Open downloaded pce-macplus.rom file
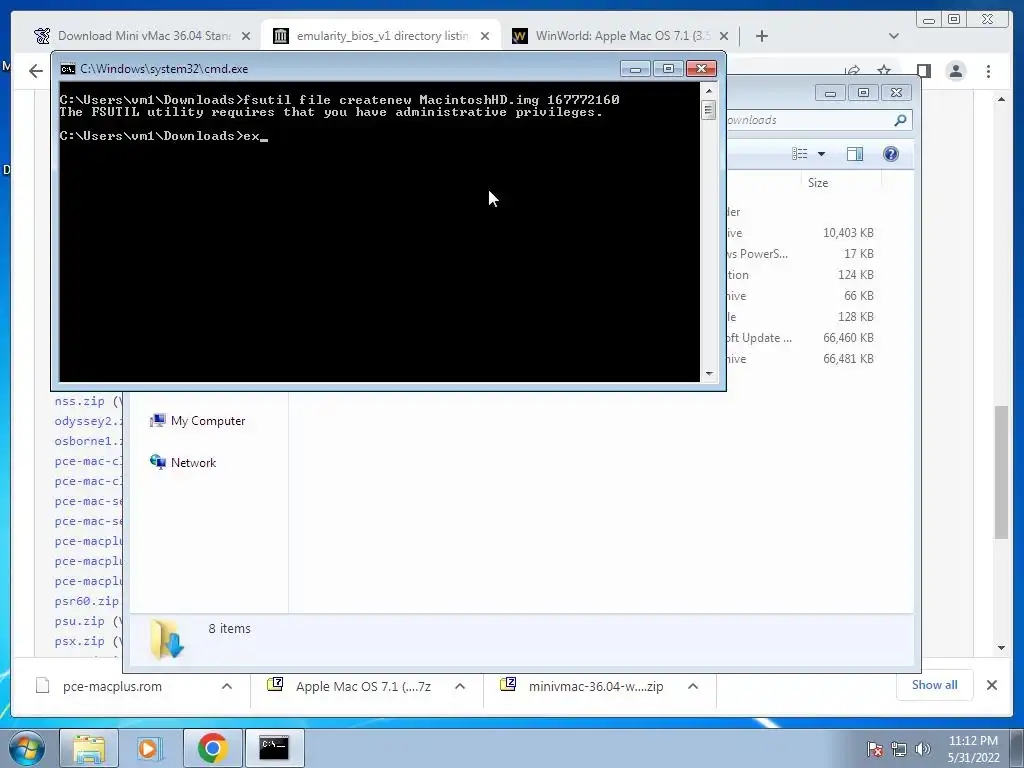Viewport: 1024px width, 768px height. click(x=112, y=686)
